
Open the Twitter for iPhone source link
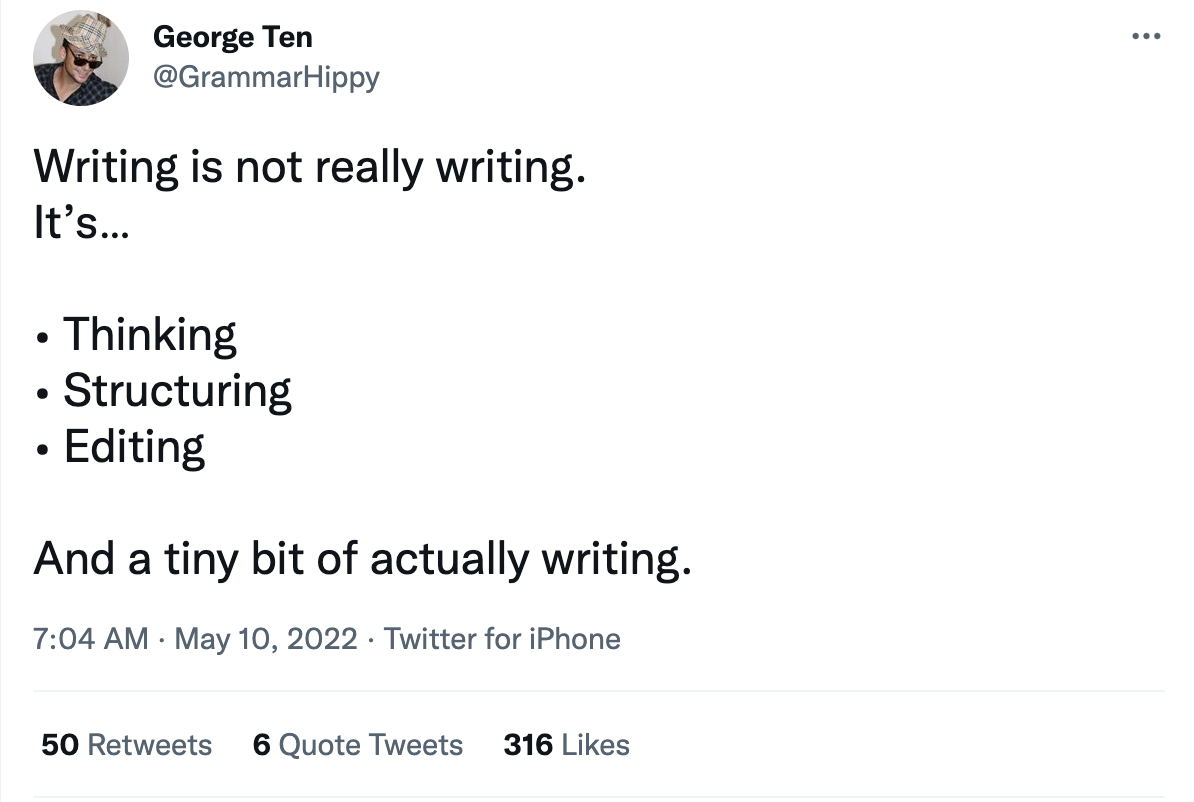coord(502,639)
